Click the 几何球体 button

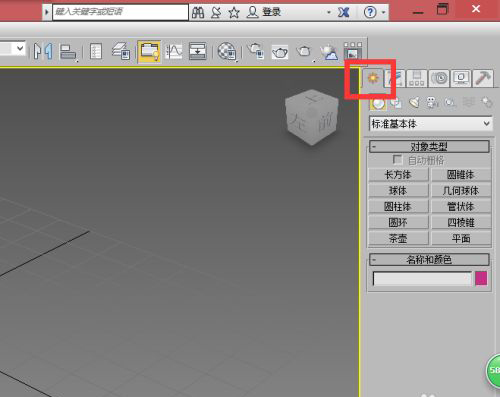tap(461, 190)
